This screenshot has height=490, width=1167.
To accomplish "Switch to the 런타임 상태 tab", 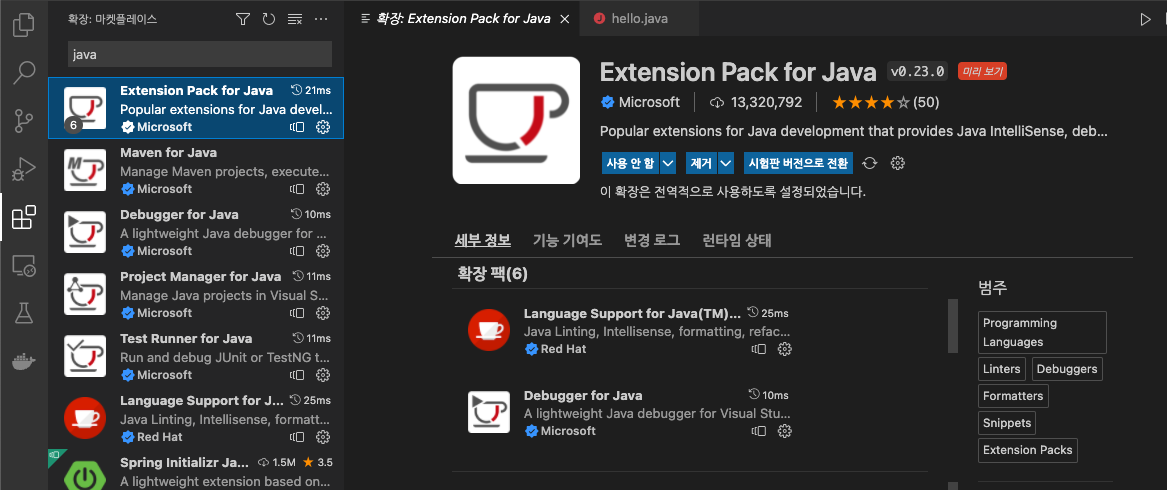I will 737,240.
